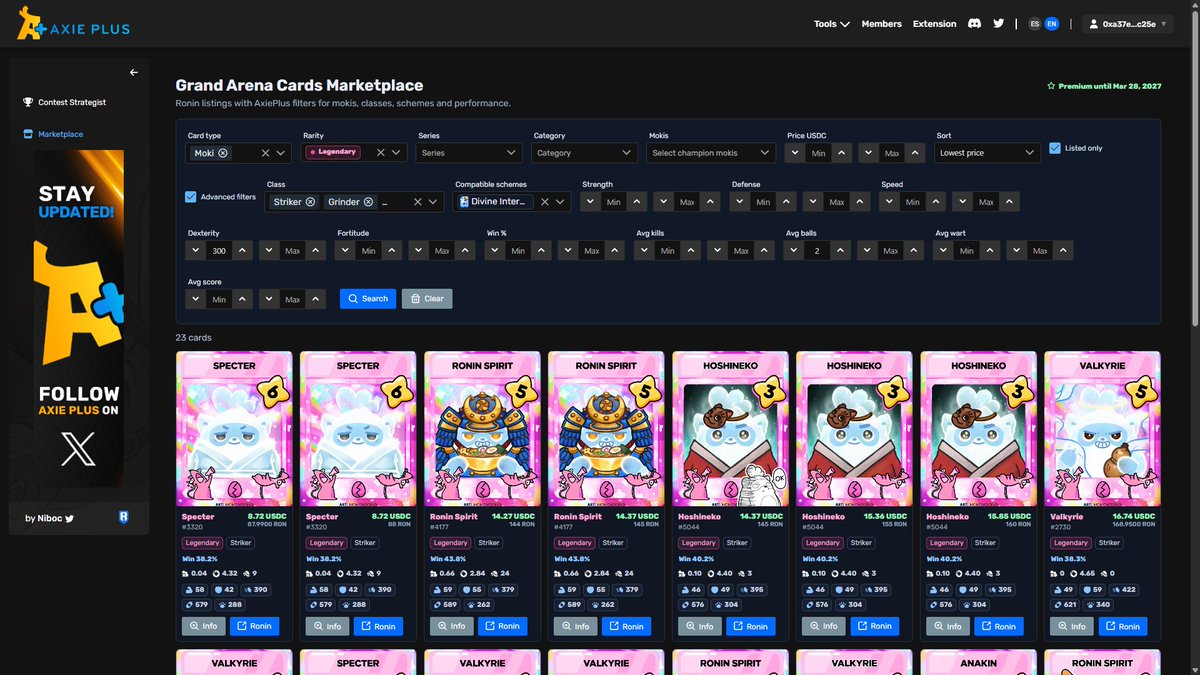Open the wallet account menu 0xa37e...c25e
This screenshot has height=675, width=1200.
1129,24
